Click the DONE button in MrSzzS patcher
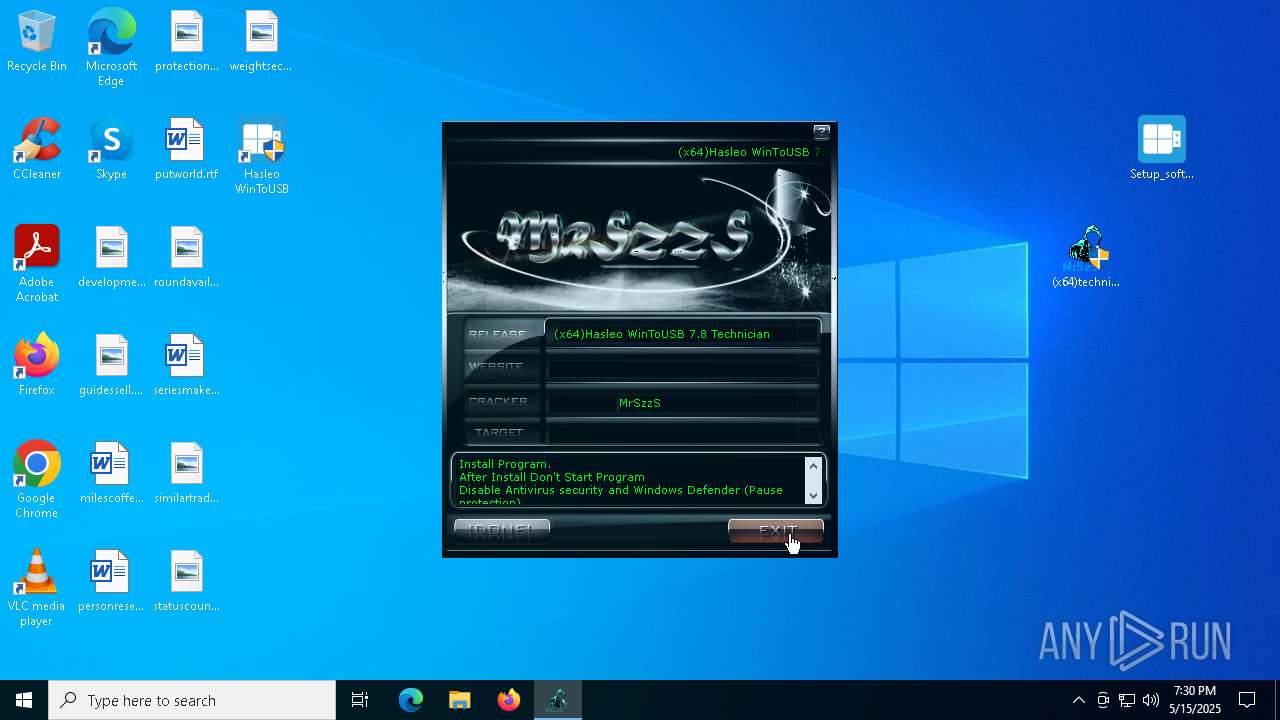 (x=502, y=531)
